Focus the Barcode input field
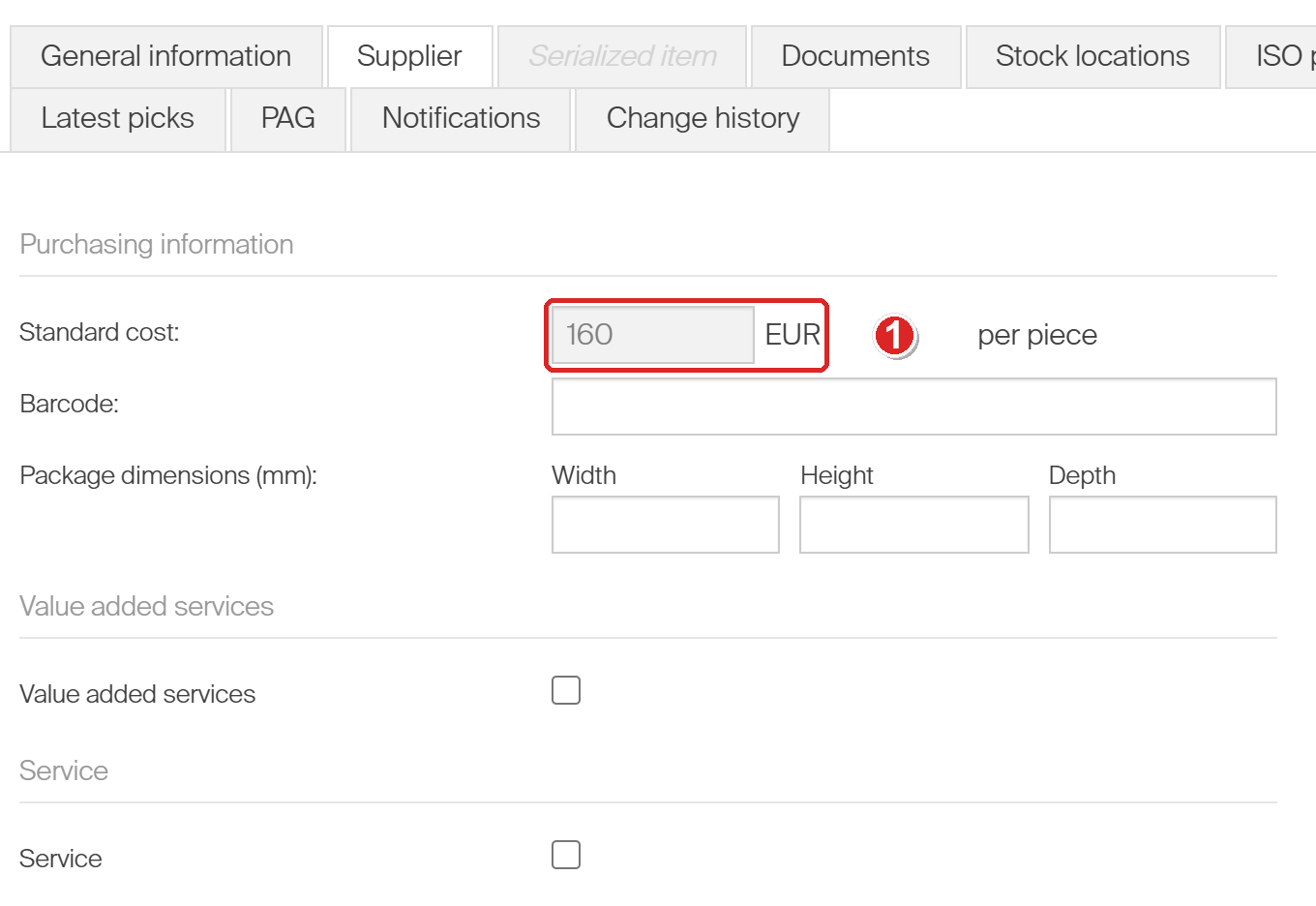 coord(913,407)
